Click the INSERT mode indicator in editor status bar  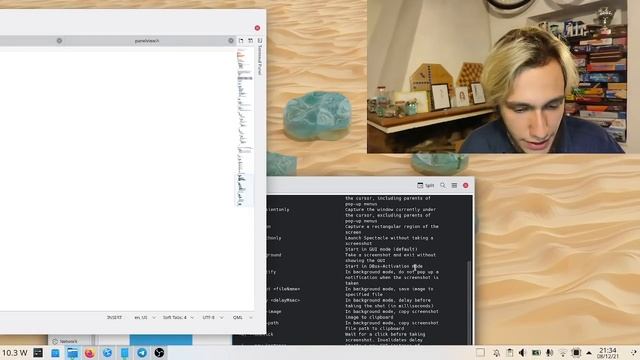click(114, 318)
